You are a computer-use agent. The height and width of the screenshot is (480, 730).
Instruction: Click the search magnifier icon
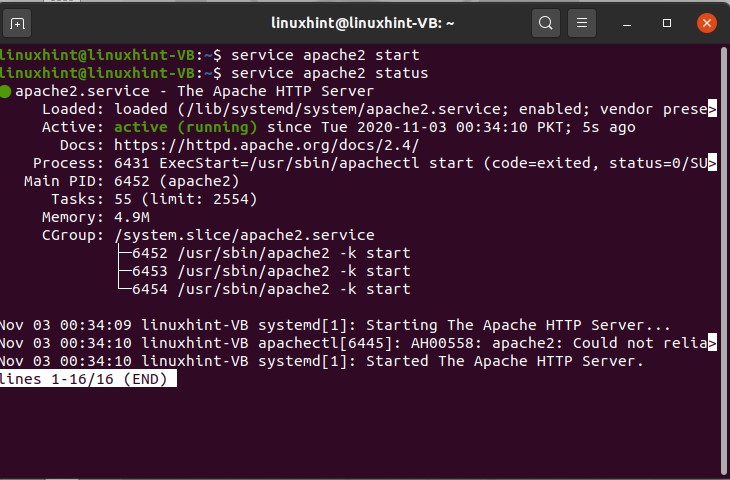click(x=545, y=22)
